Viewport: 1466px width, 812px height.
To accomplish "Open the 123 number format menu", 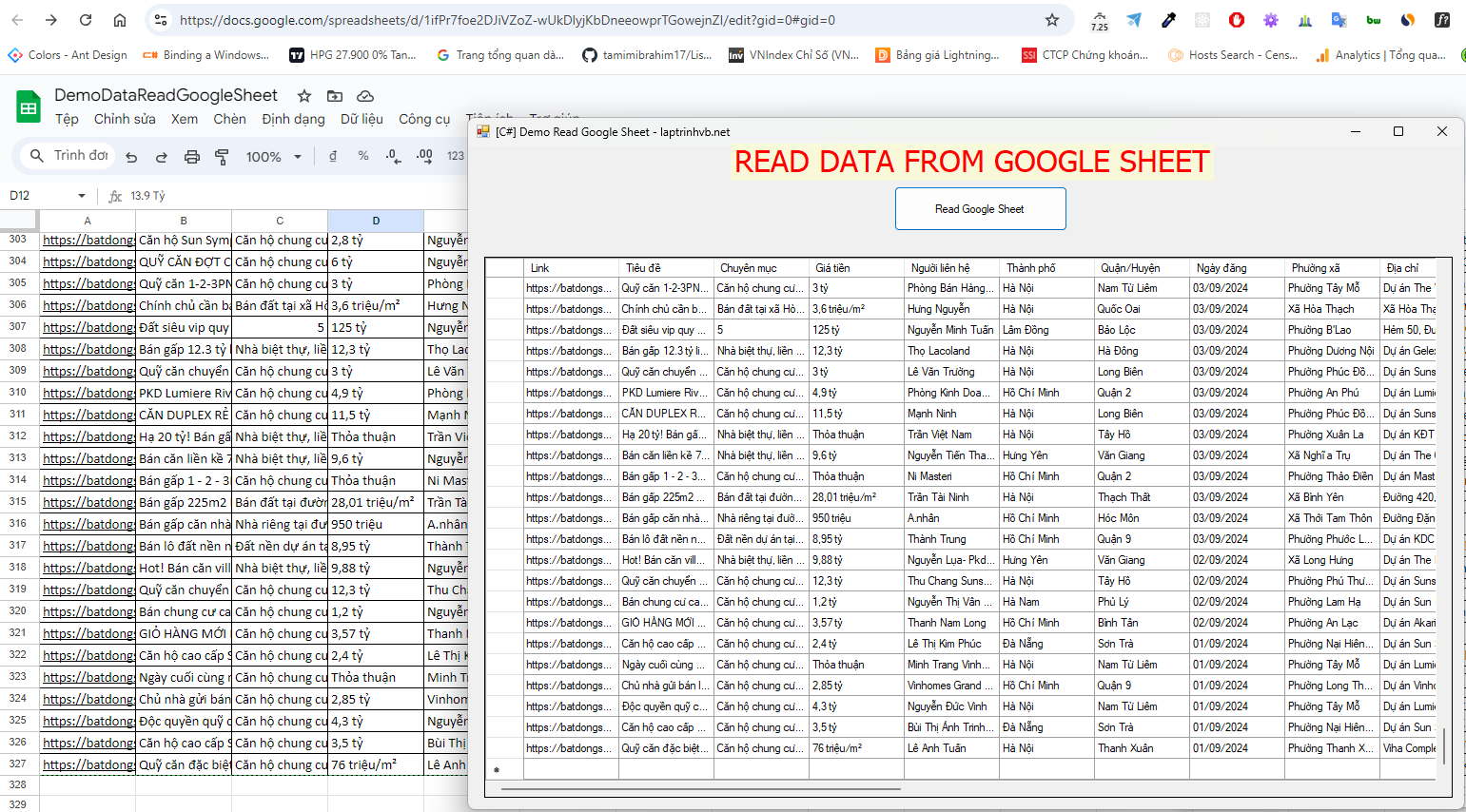I will [x=456, y=156].
